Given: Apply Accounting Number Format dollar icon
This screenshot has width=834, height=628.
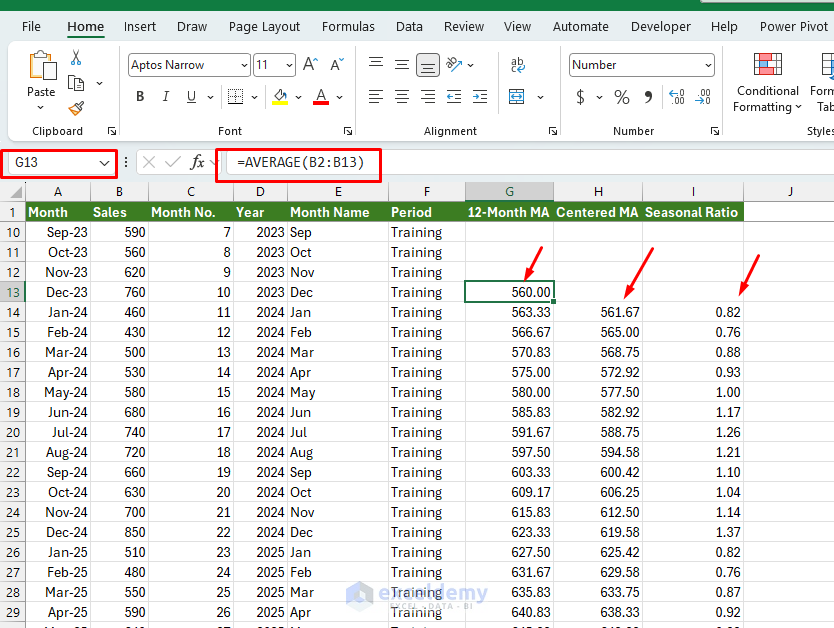Looking at the screenshot, I should pyautogui.click(x=580, y=97).
